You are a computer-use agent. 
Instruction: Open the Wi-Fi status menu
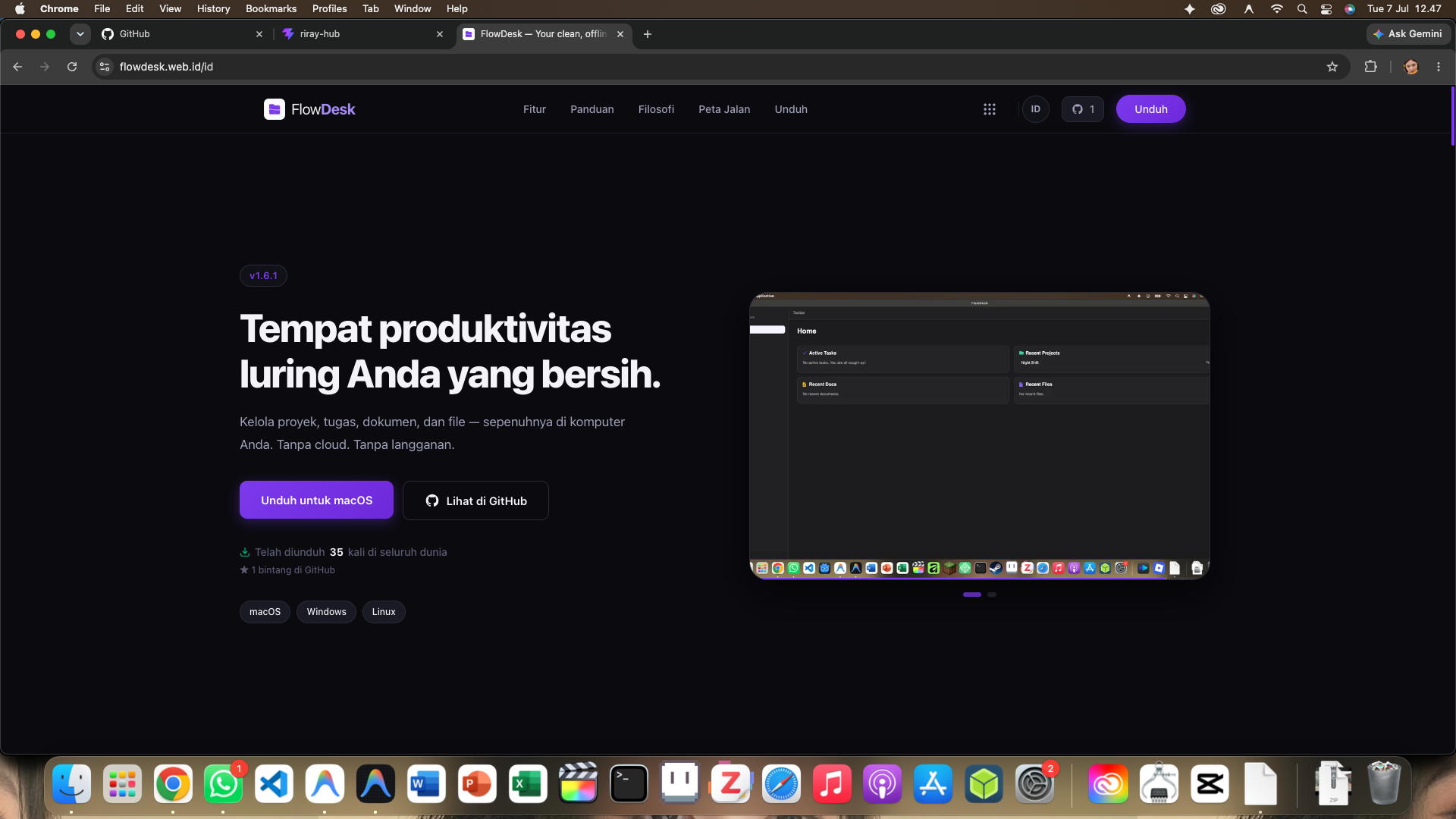[1277, 9]
